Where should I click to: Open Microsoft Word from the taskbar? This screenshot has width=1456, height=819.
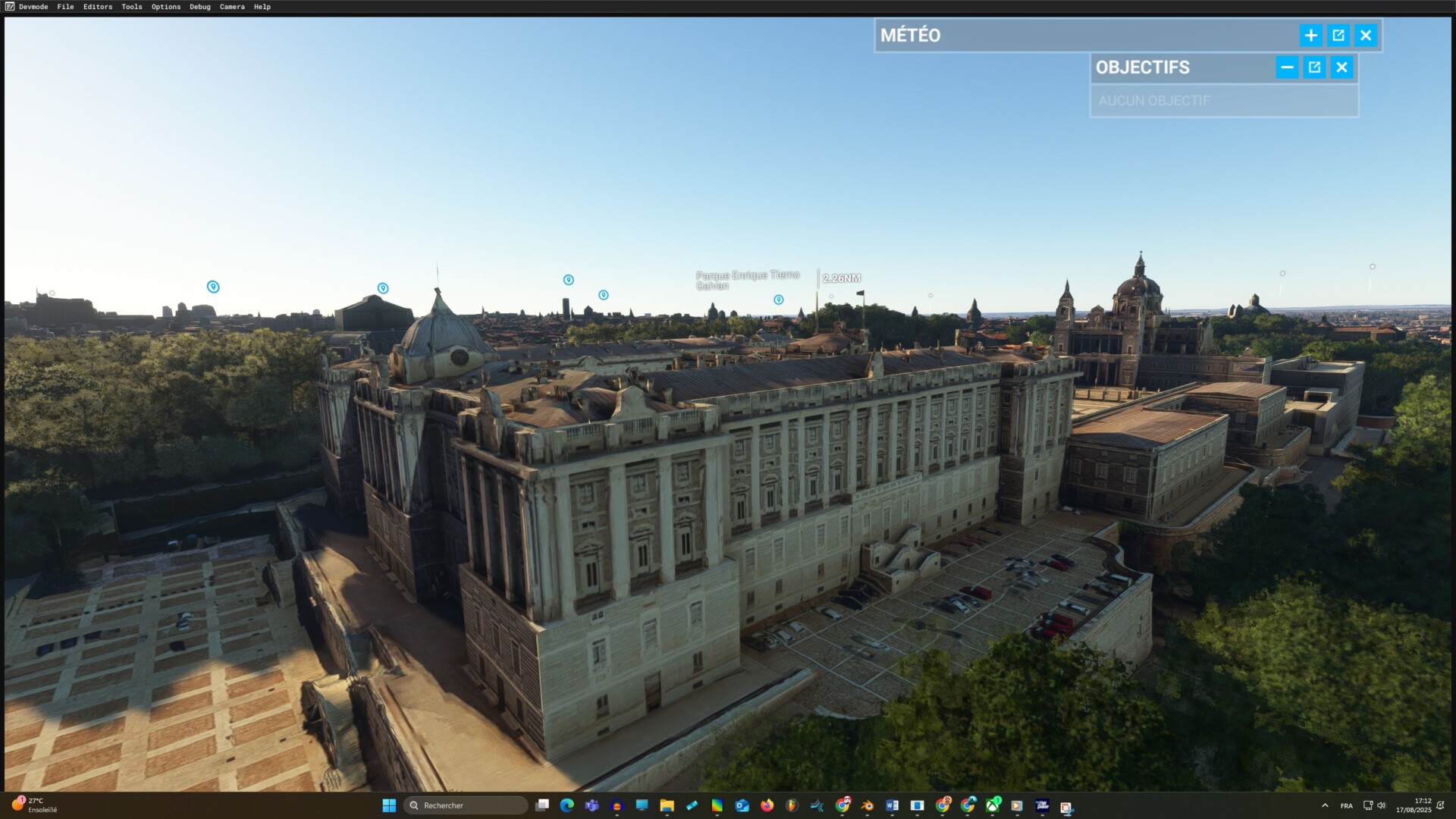point(892,805)
